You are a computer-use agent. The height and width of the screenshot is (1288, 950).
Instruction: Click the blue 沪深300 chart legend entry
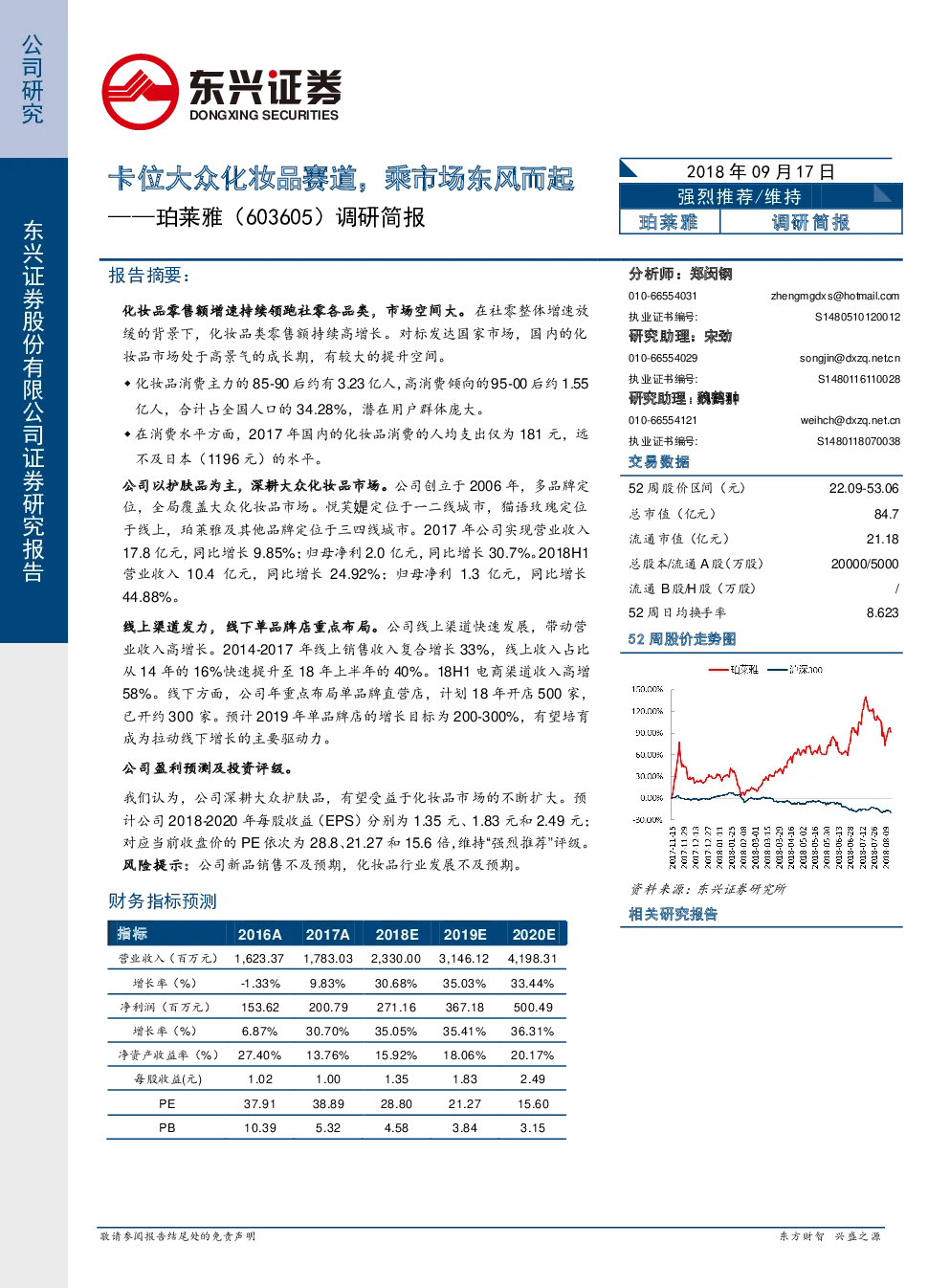pyautogui.click(x=795, y=670)
